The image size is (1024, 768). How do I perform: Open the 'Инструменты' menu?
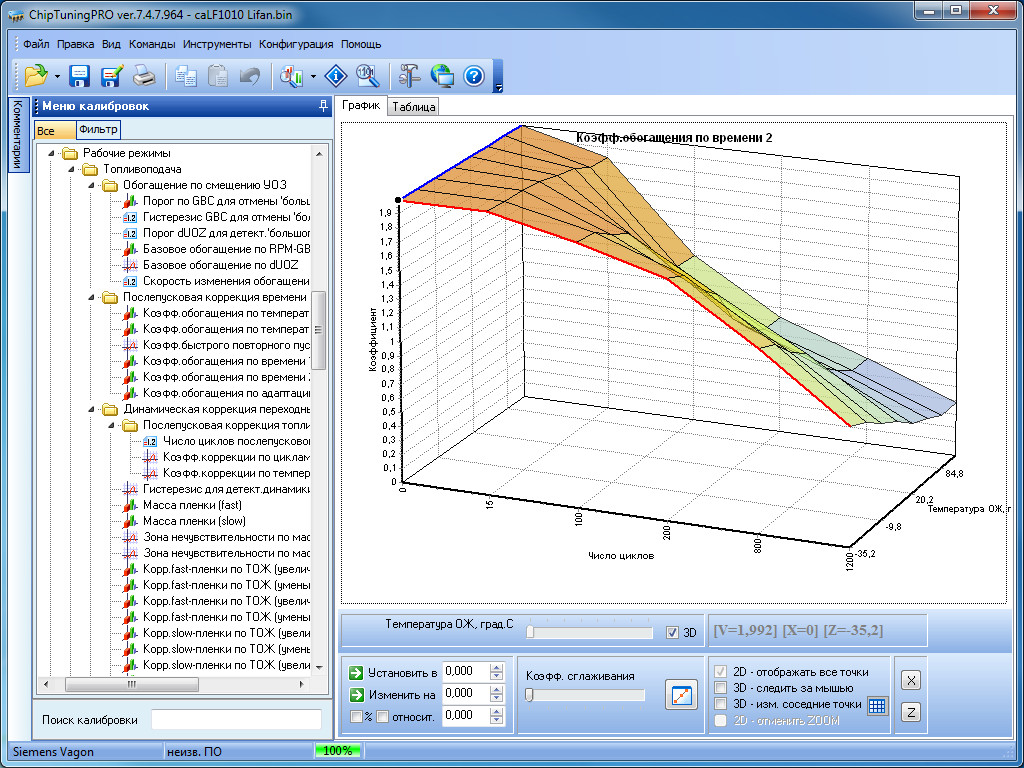point(217,44)
